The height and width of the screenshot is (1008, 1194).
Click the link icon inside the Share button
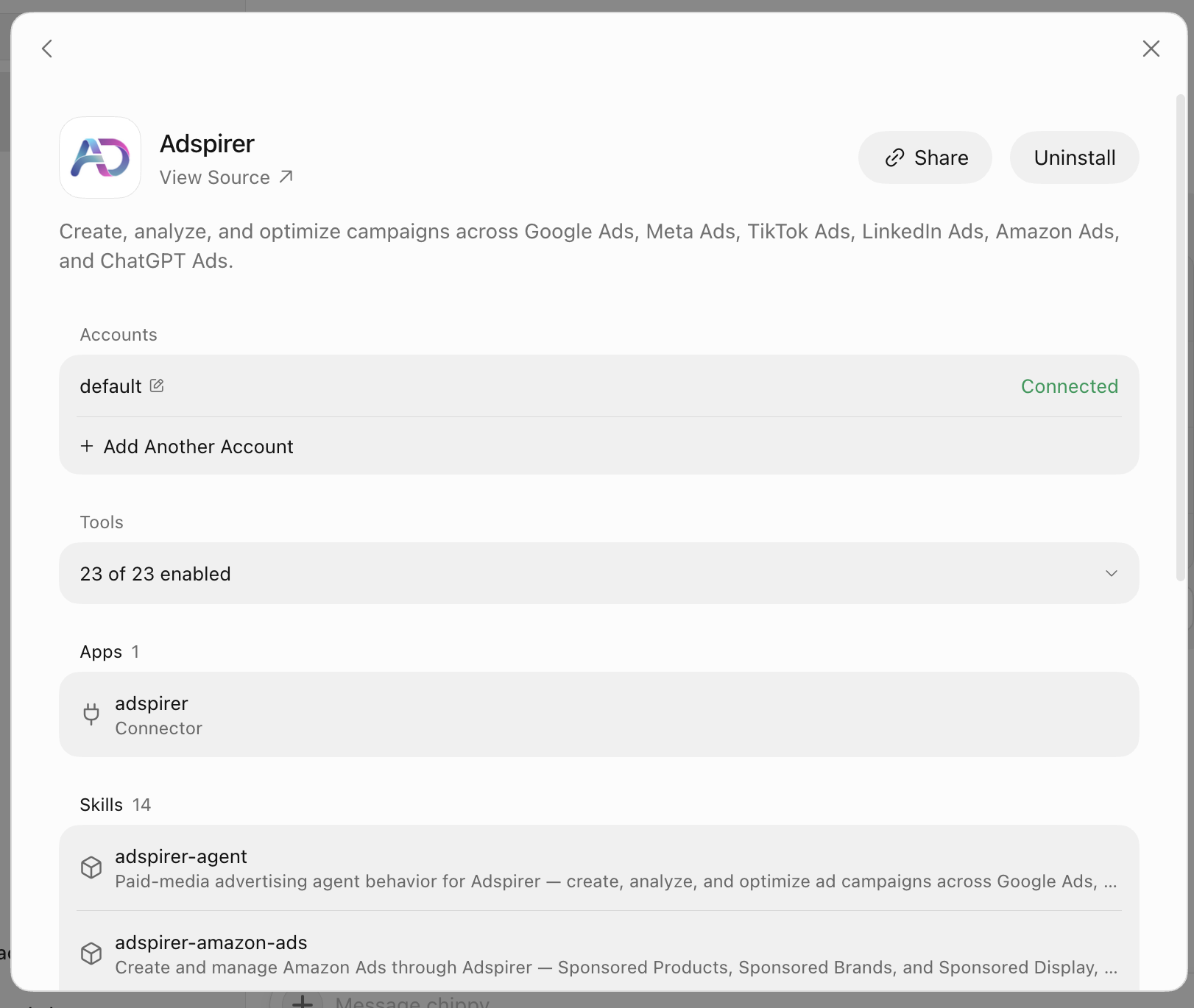(894, 157)
